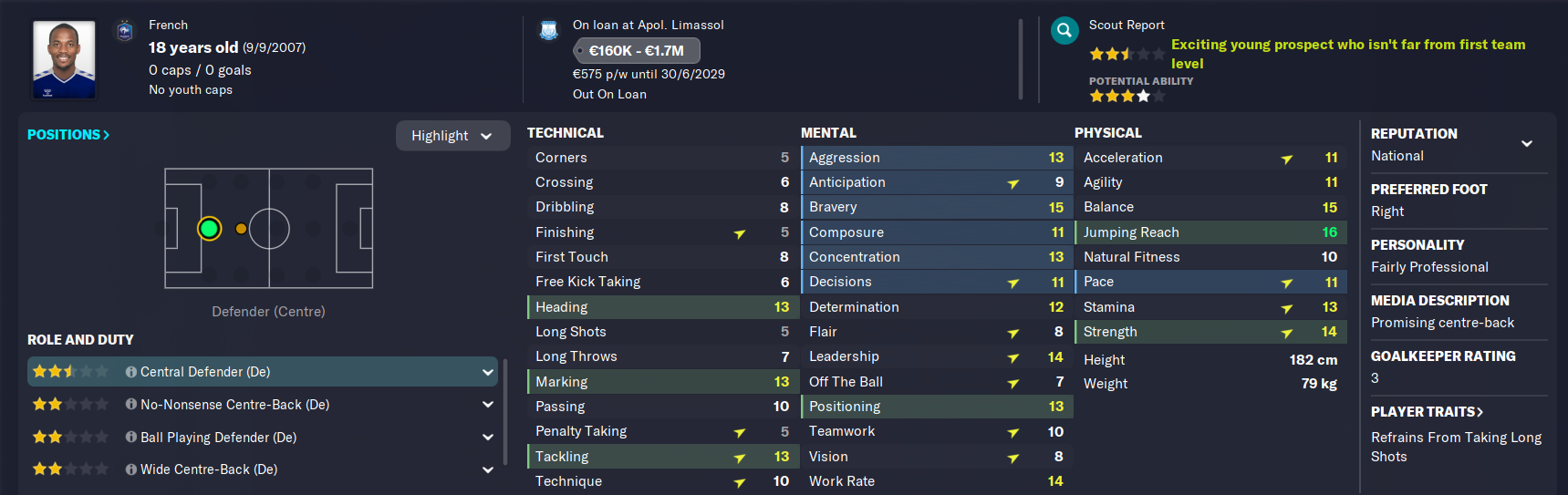The image size is (1568, 495).
Task: Click info icon beside Ball Playing Defender
Action: (x=131, y=438)
